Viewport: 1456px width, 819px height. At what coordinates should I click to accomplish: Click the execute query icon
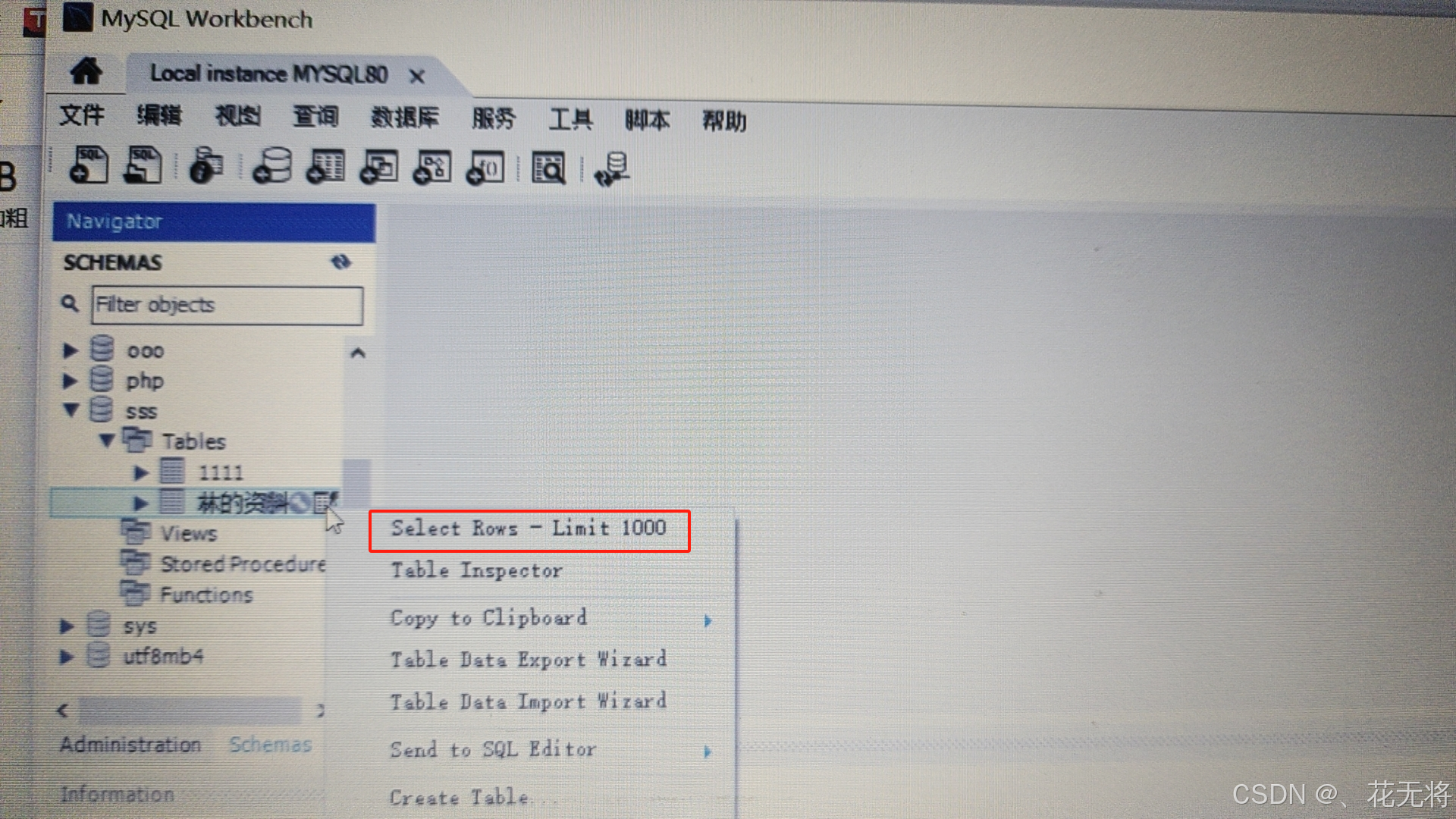613,168
